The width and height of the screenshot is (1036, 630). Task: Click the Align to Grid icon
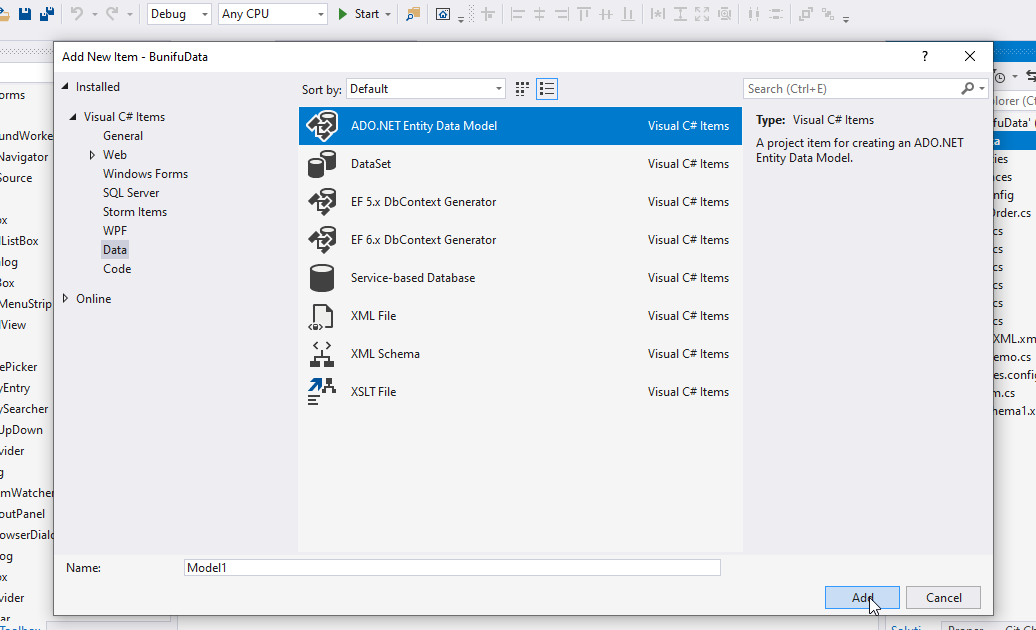488,14
